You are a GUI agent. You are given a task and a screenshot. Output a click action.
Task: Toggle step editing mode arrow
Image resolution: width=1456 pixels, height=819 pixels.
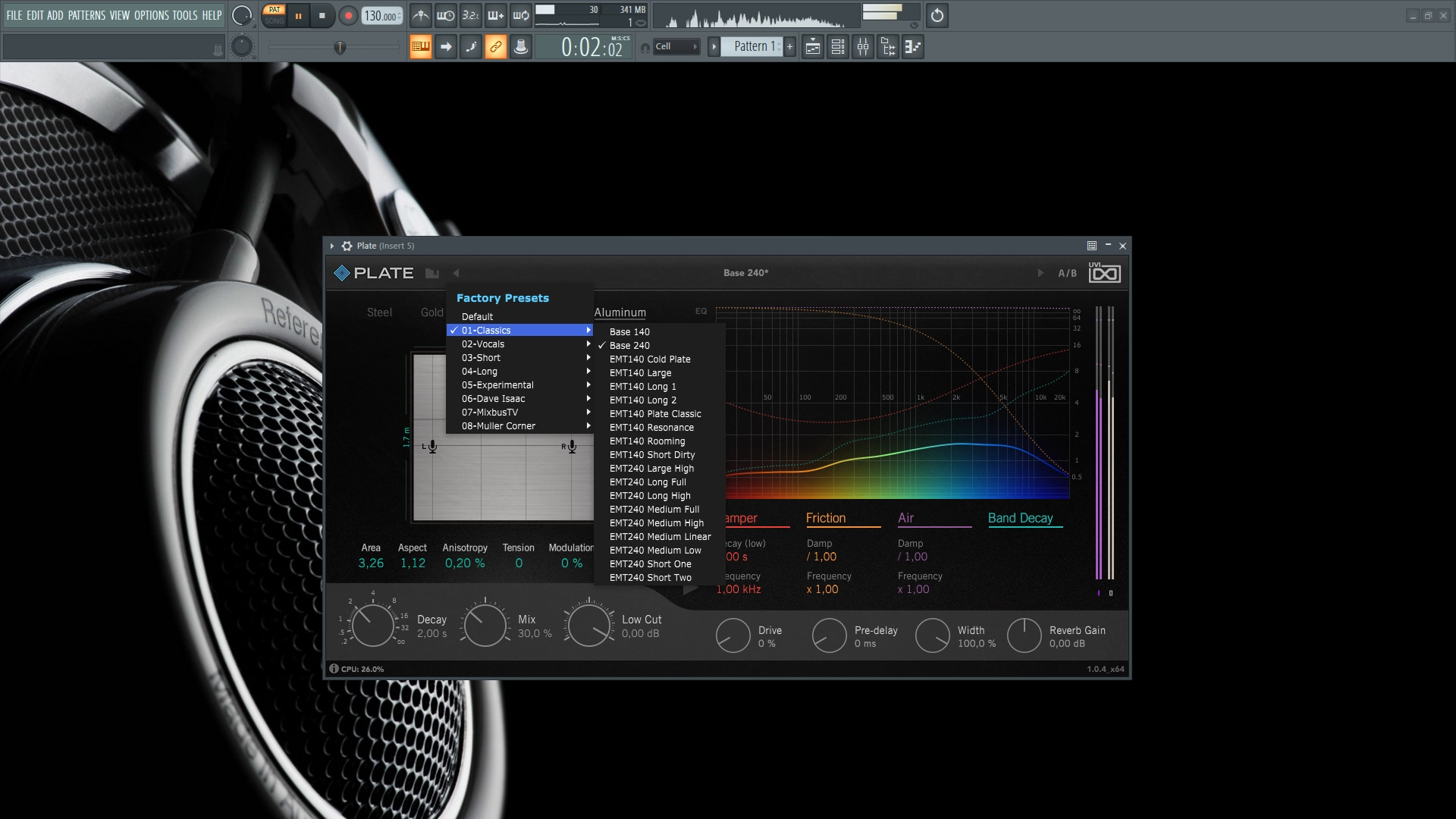446,47
